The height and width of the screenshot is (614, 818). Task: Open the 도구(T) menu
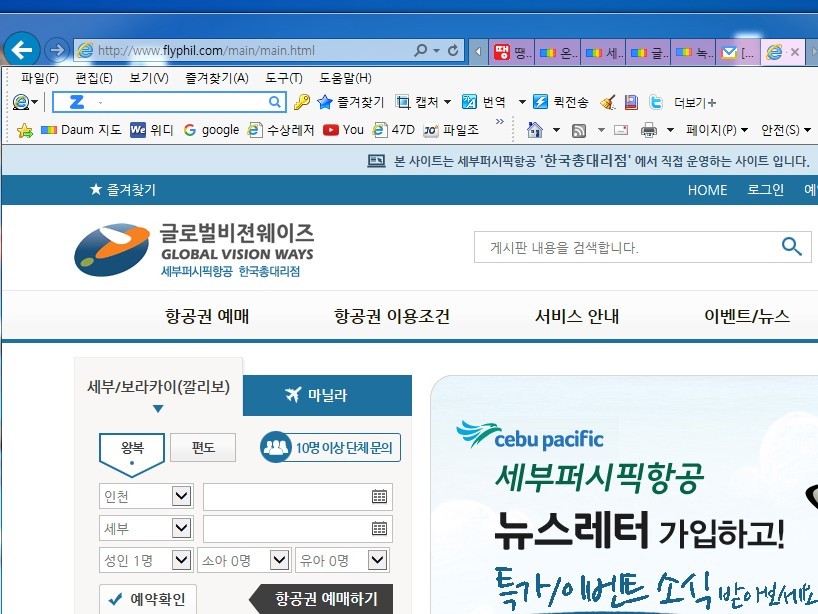click(284, 78)
